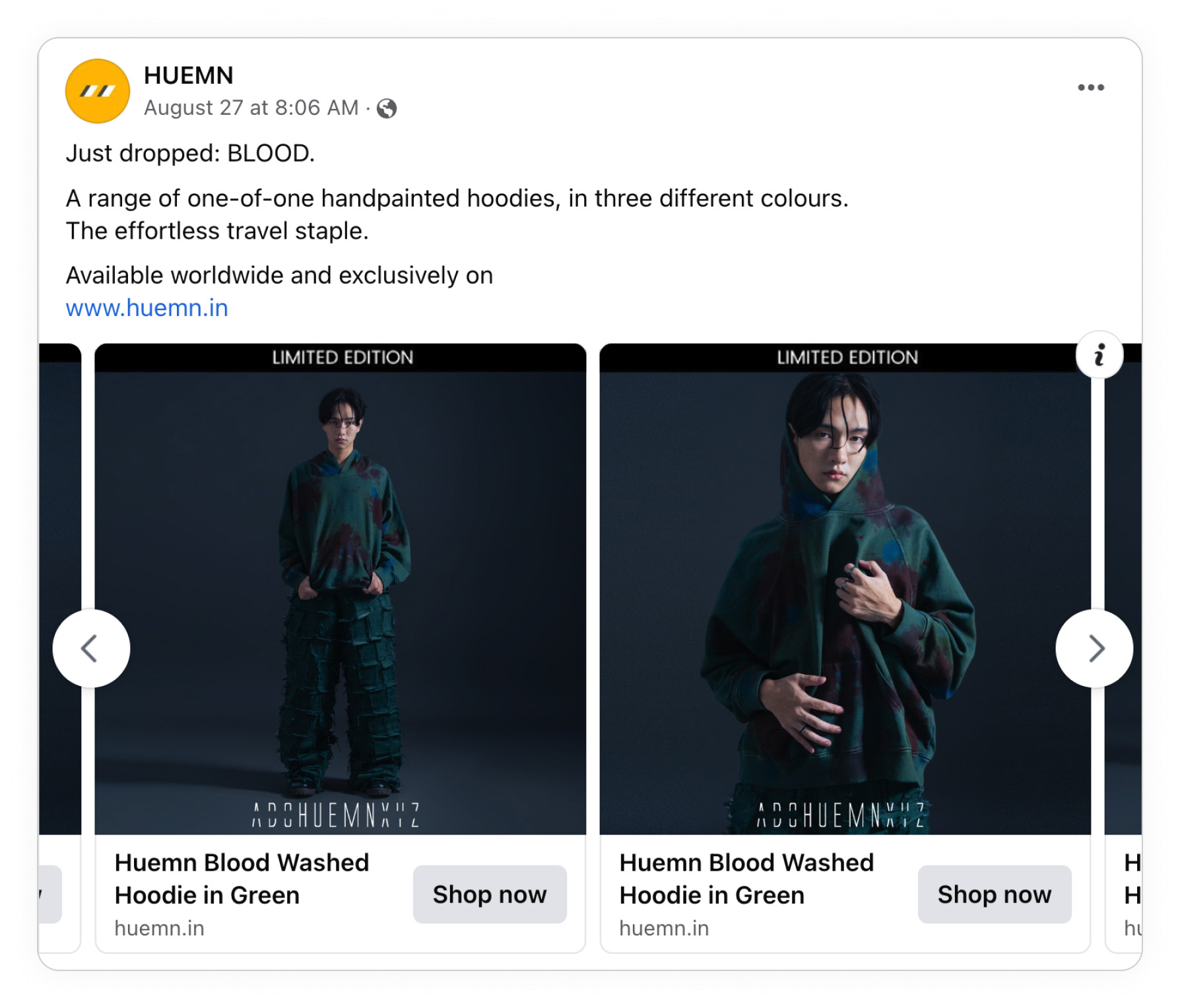Click the close-up hoodie model photo
Viewport: 1180px width, 1008px height.
(847, 581)
